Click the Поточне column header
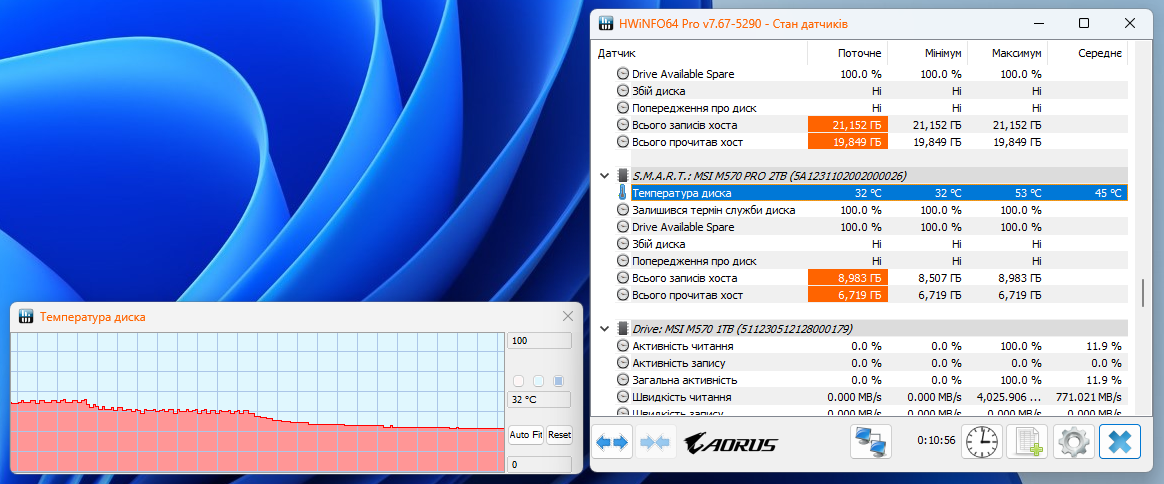The width and height of the screenshot is (1164, 484). (x=860, y=53)
